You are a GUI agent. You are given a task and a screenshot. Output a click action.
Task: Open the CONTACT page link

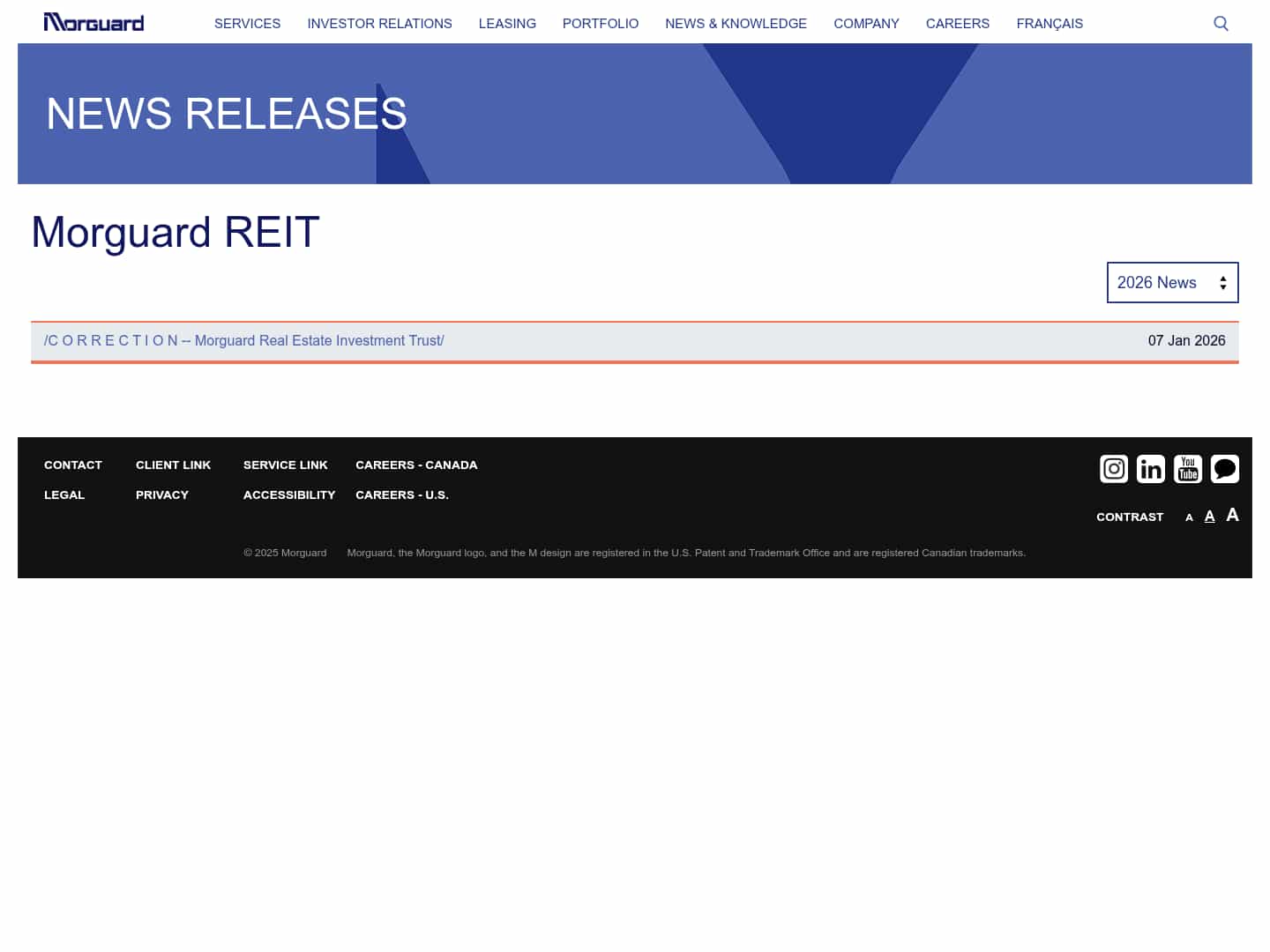(x=72, y=465)
